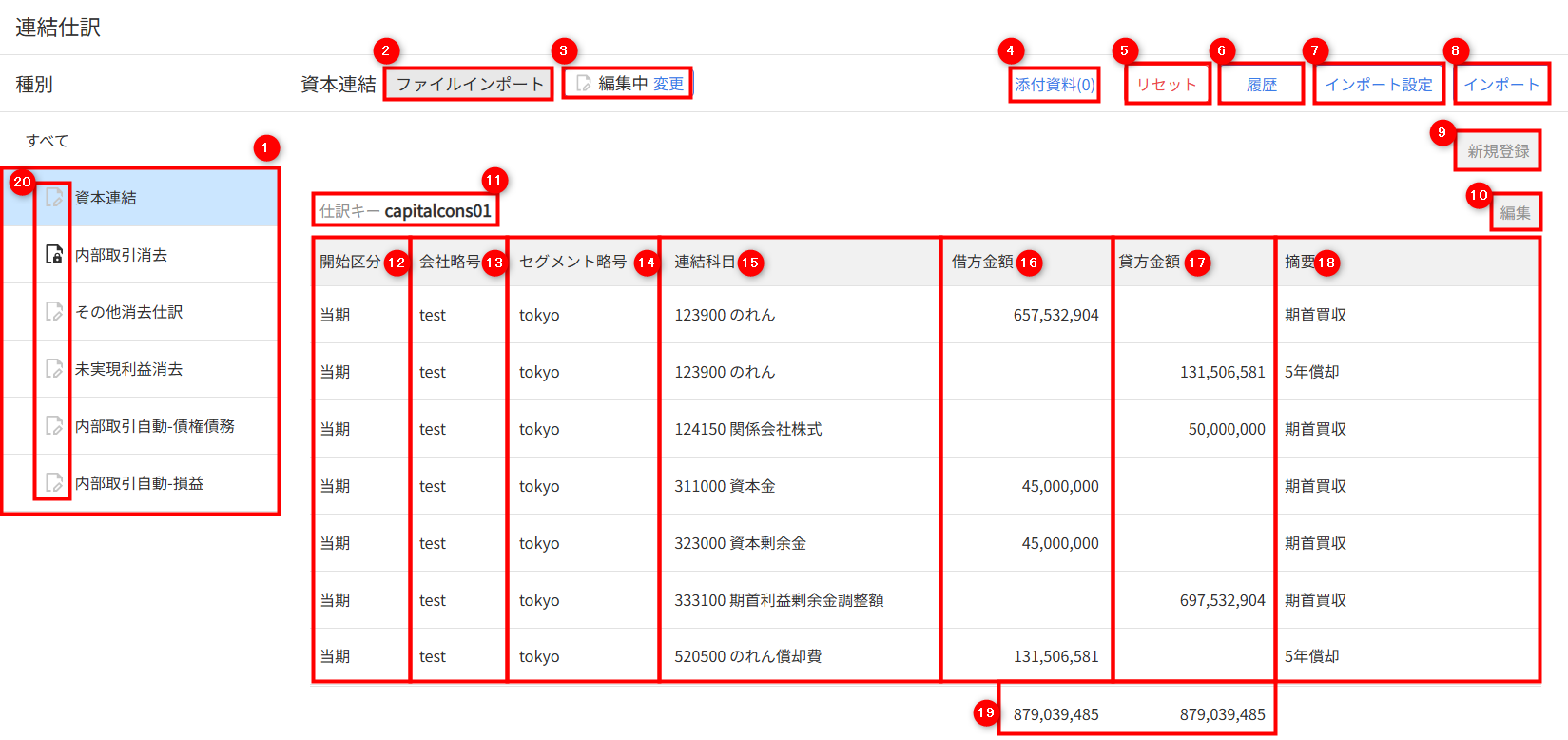
Task: Click the document icon beside 内部取引自動-債権債務
Action: point(54,426)
